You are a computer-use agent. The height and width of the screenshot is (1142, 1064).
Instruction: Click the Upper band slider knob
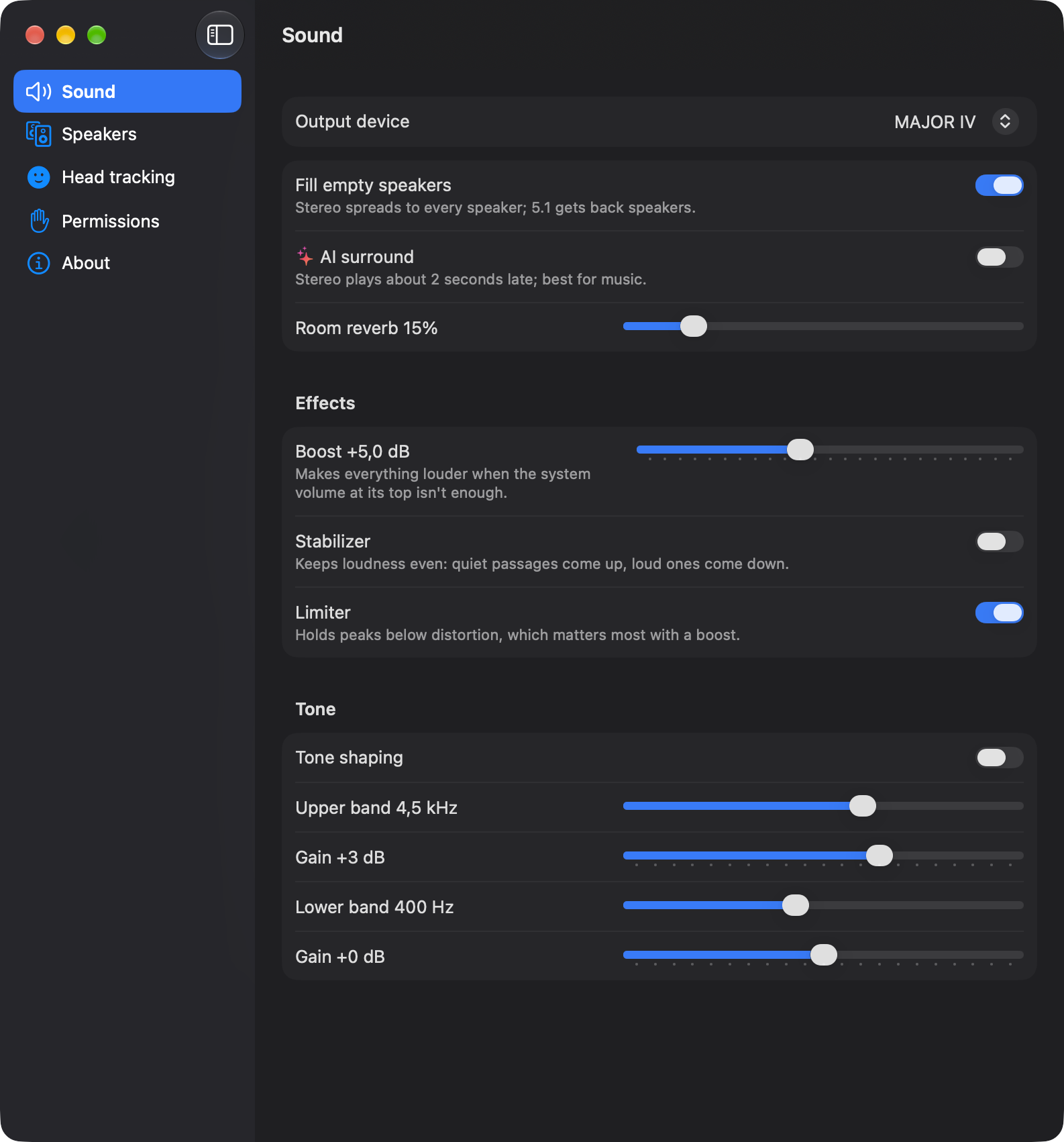(x=863, y=806)
